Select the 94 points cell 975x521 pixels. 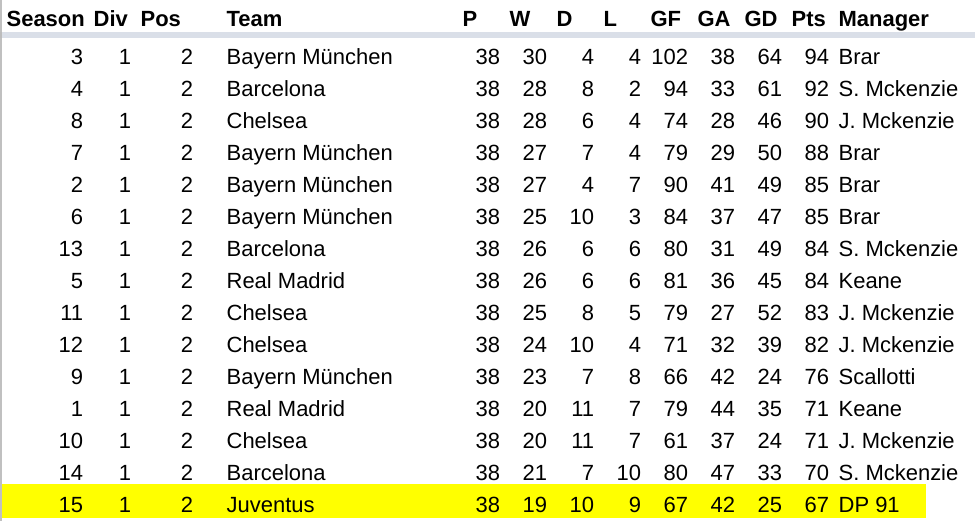(816, 57)
